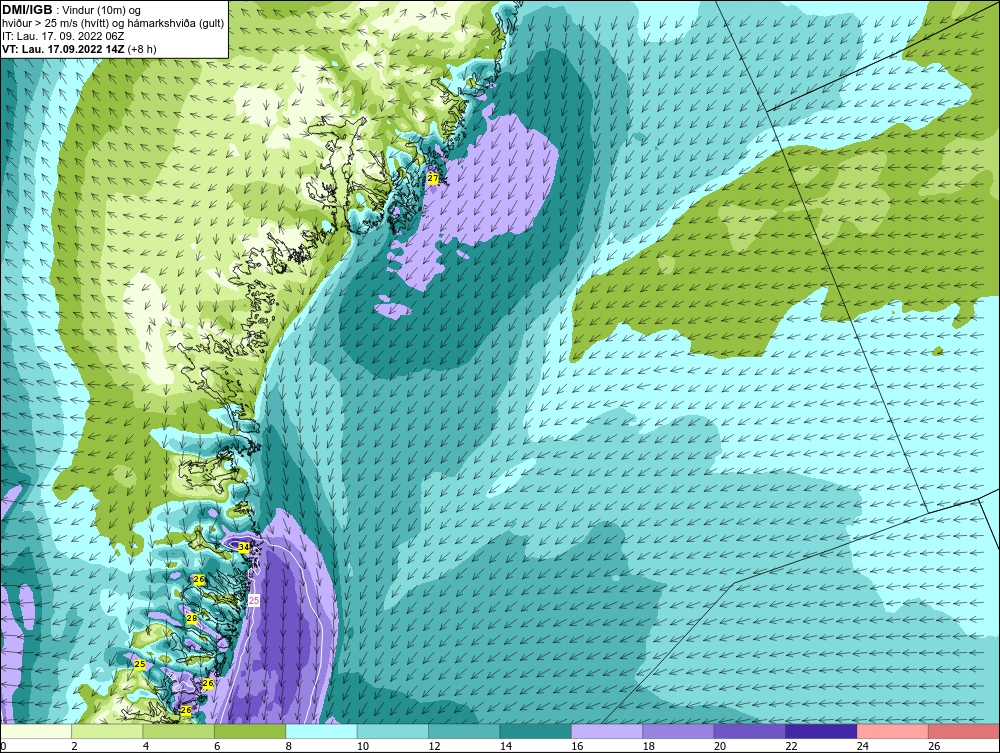
Task: Pick the light yellow-green 2–4 legend swatch
Action: pos(107,731)
